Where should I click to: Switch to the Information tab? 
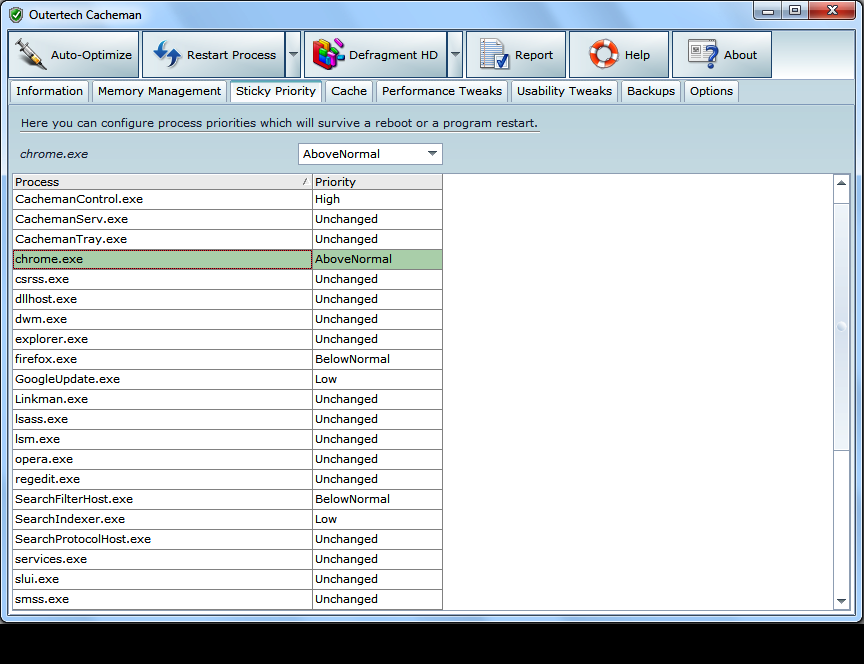49,91
